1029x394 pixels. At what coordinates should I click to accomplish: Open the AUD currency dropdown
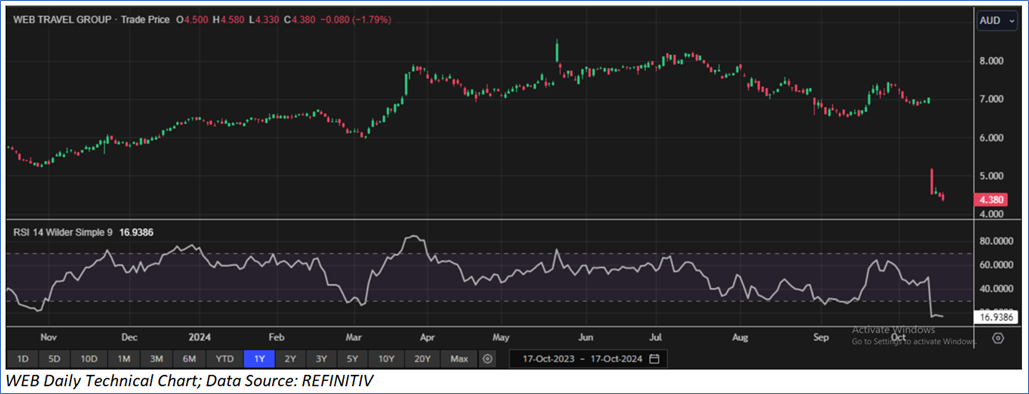(997, 20)
